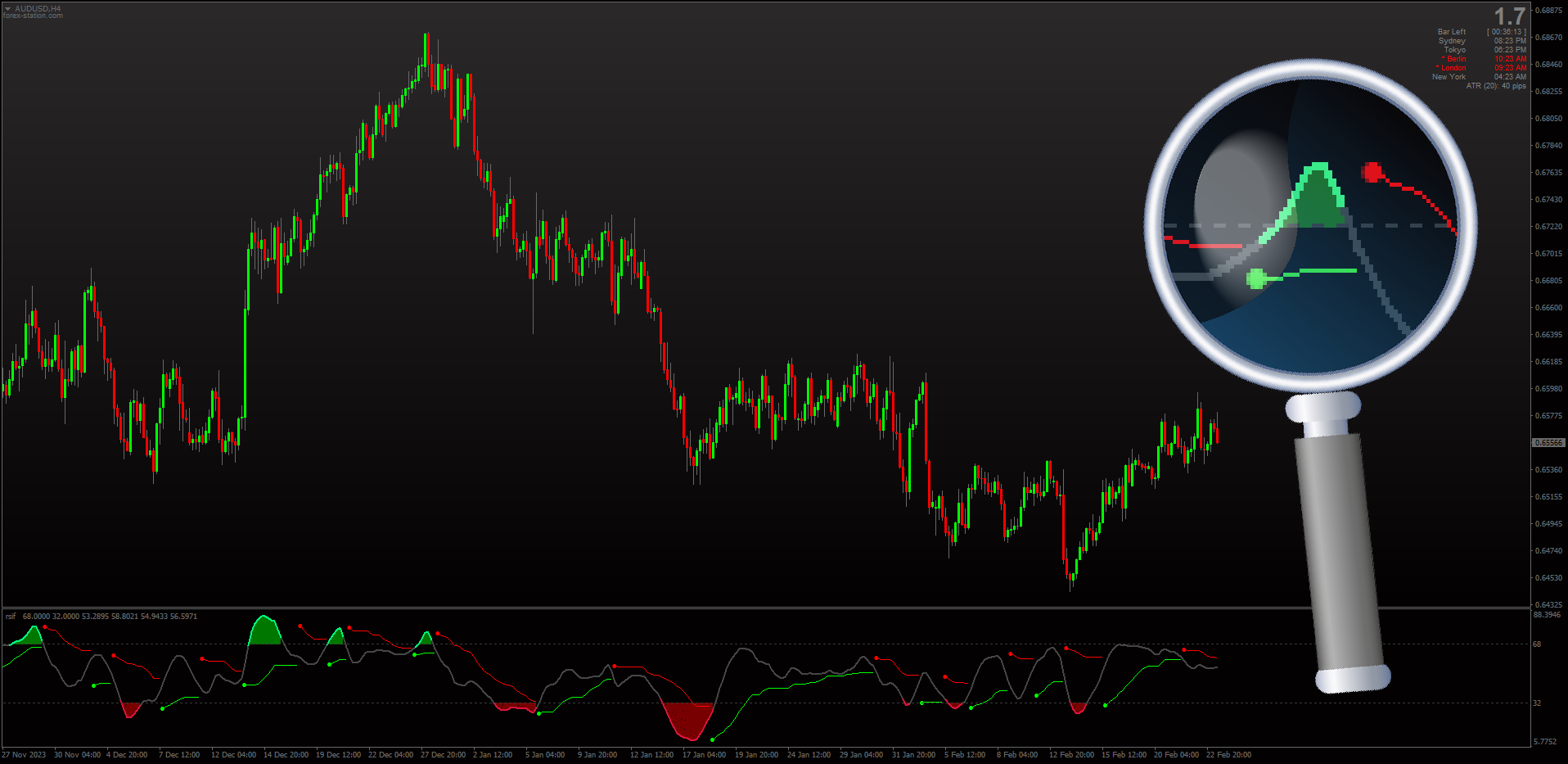Click the bar countdown timer in brackets

tap(1507, 32)
